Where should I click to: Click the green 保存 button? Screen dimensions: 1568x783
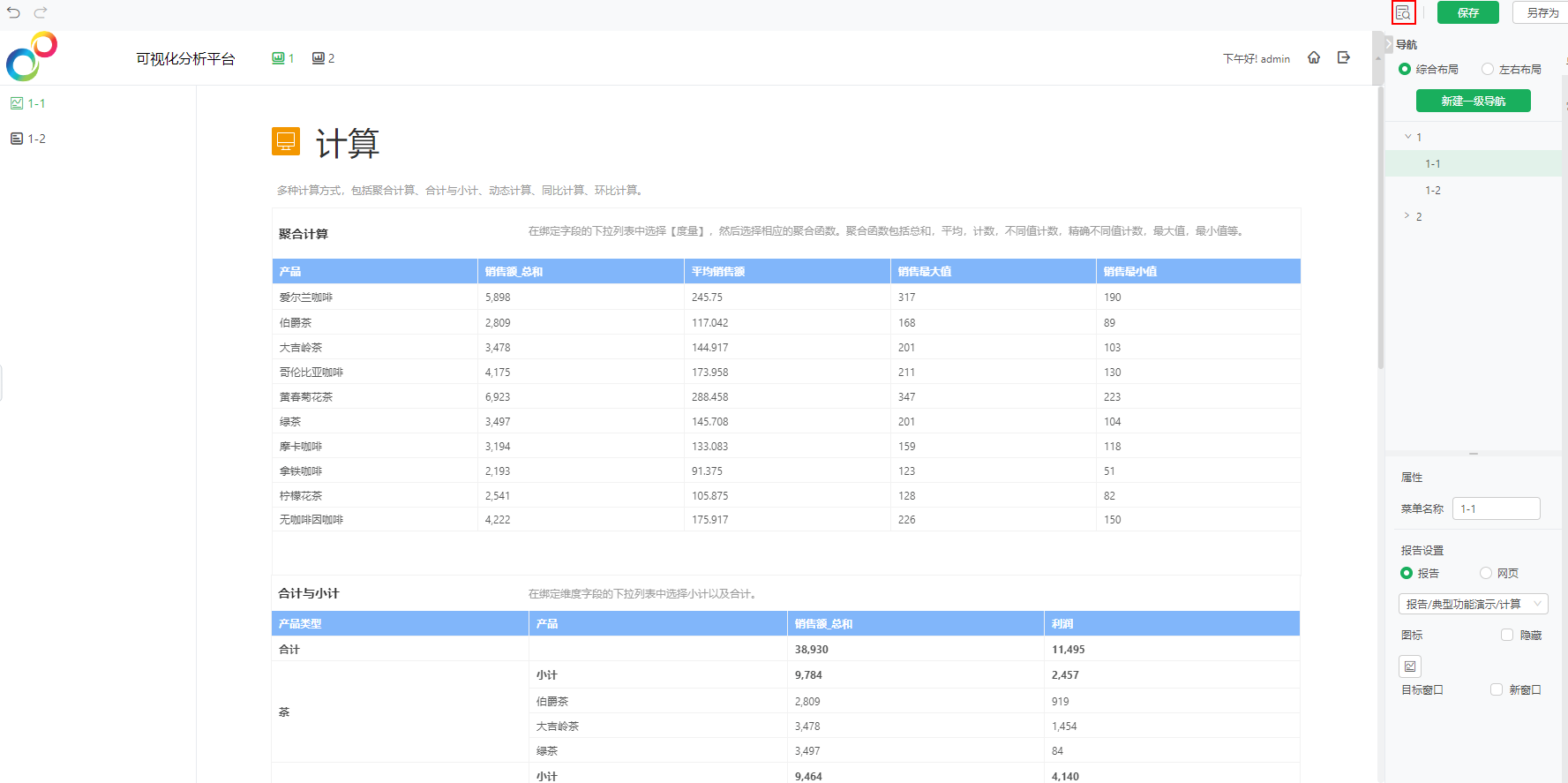coord(1467,12)
